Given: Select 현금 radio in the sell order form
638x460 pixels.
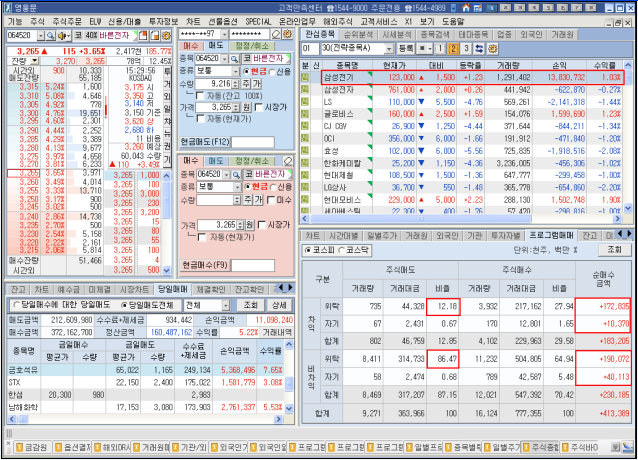Looking at the screenshot, I should pos(246,72).
